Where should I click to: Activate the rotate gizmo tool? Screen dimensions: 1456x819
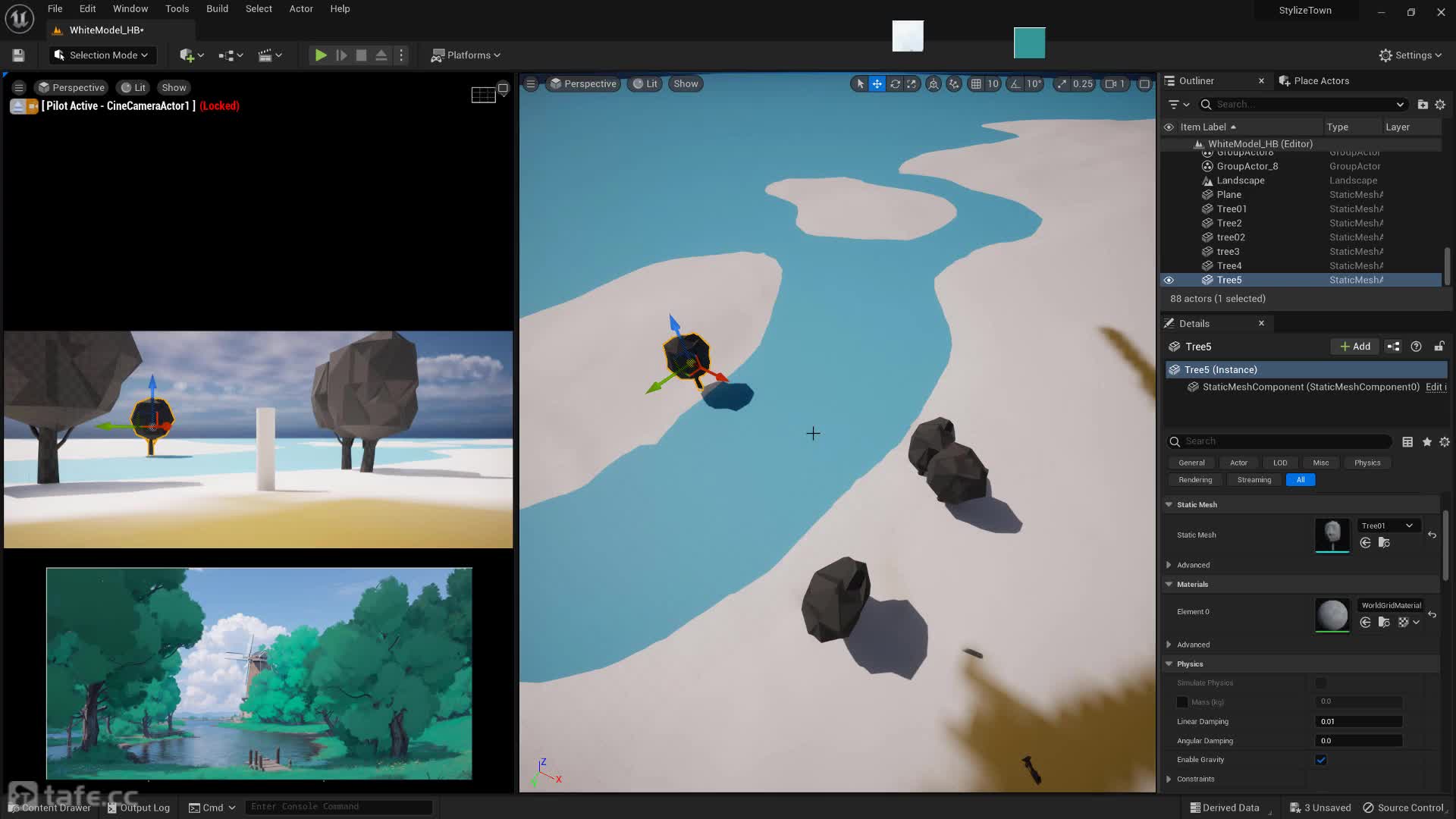point(895,84)
